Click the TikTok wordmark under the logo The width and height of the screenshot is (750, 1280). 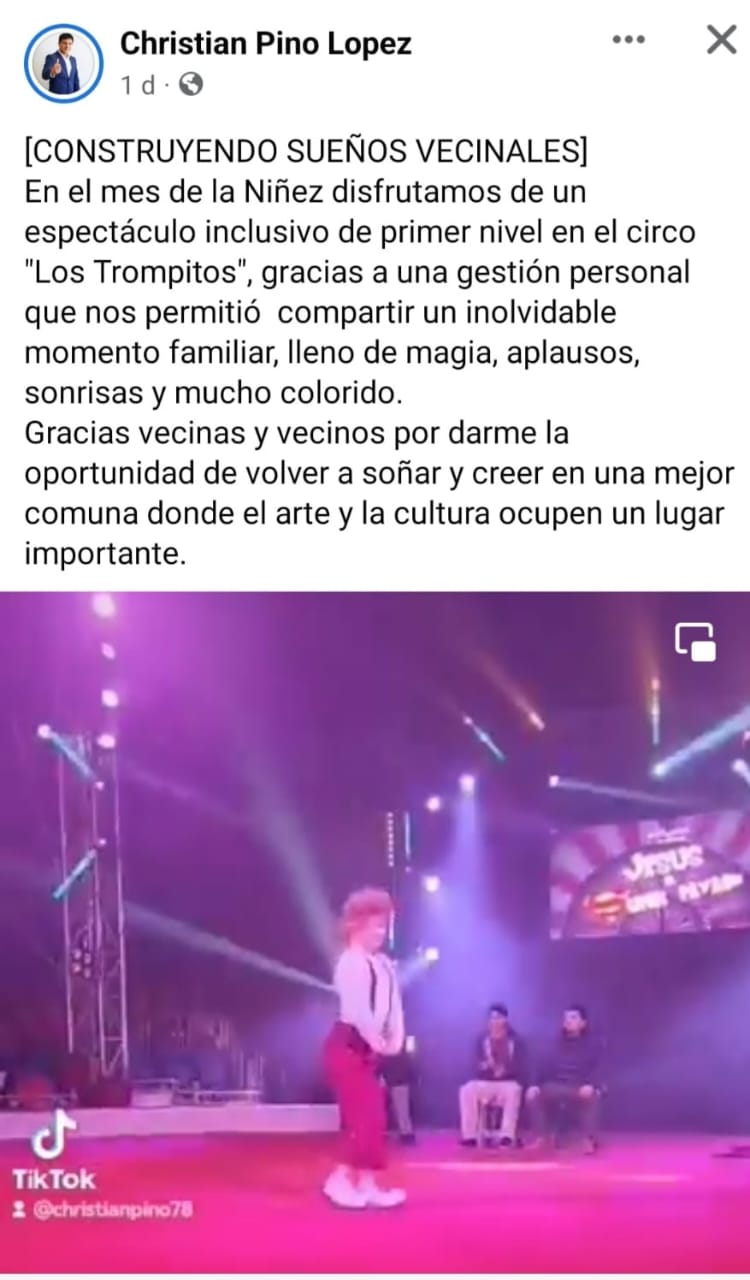[x=54, y=1180]
